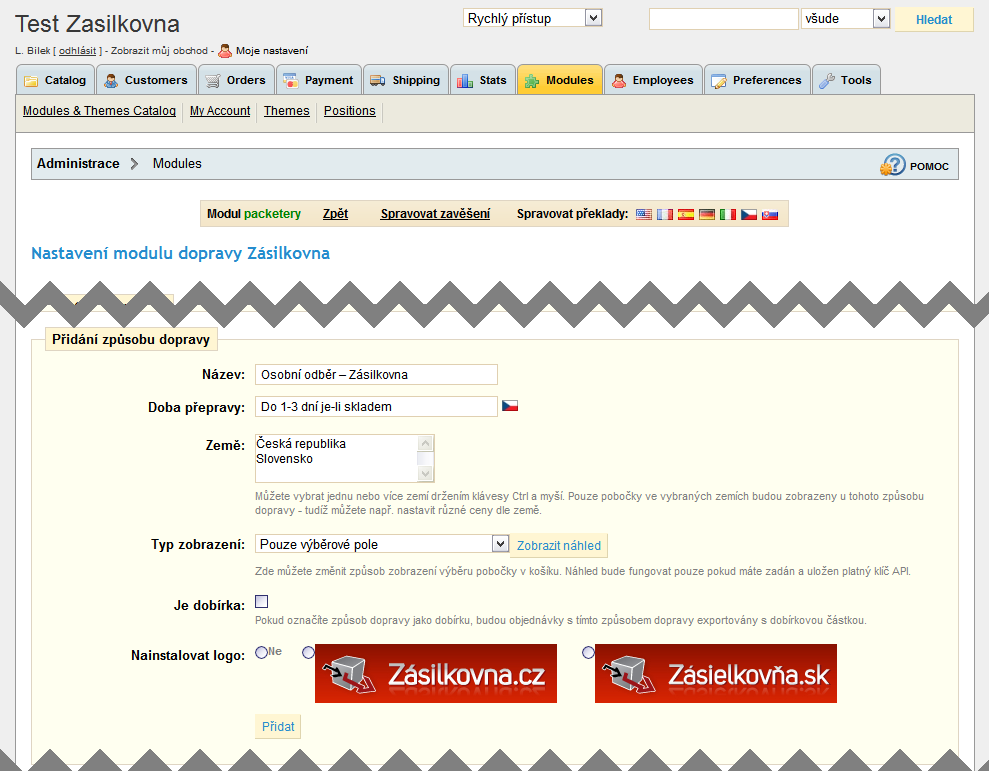
Task: Click the Employees tab person icon
Action: pos(619,81)
